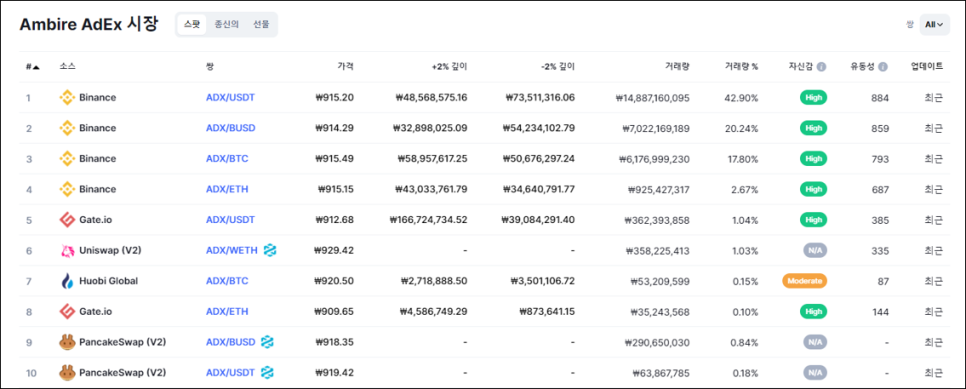The width and height of the screenshot is (966, 389).
Task: Click the Uniswap (V2) unicorn logo
Action: [67, 250]
